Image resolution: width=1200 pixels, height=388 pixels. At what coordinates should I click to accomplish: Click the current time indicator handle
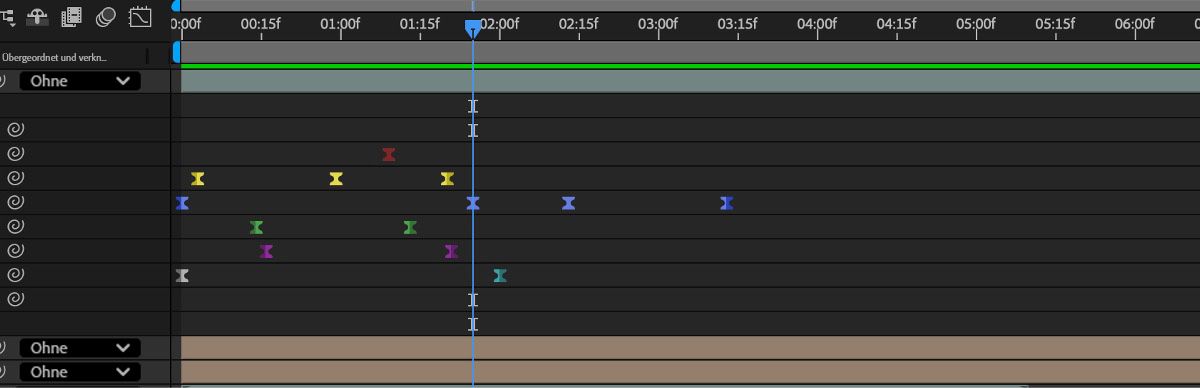point(473,29)
